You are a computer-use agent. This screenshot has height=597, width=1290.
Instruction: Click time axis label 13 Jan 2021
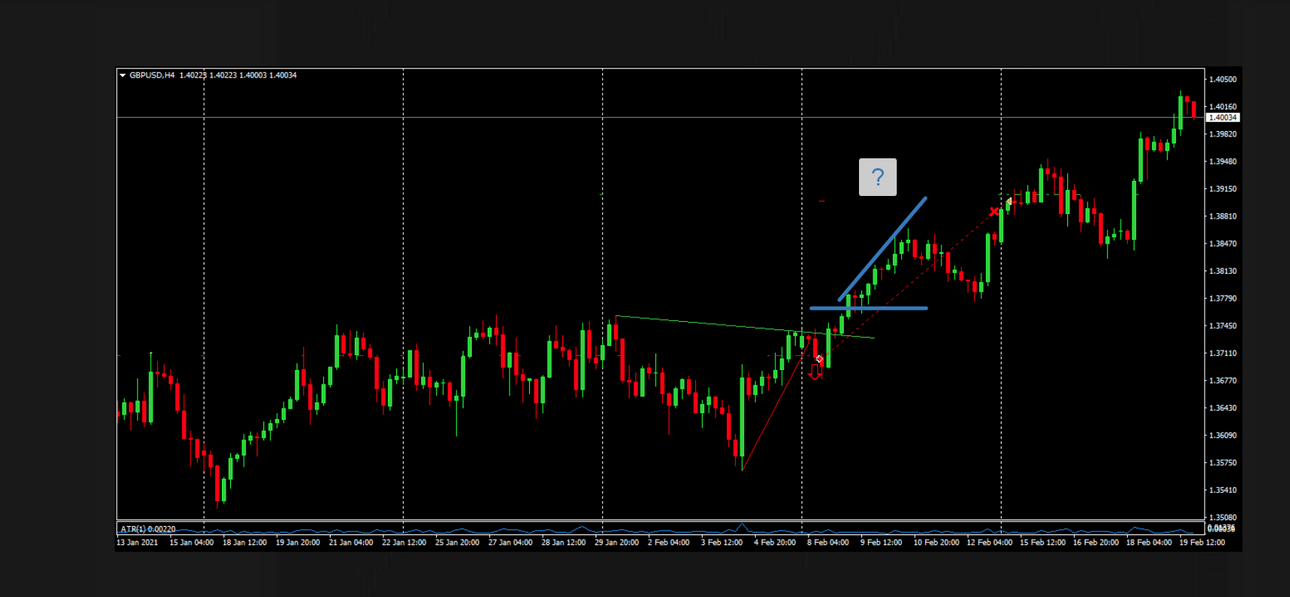click(x=136, y=542)
